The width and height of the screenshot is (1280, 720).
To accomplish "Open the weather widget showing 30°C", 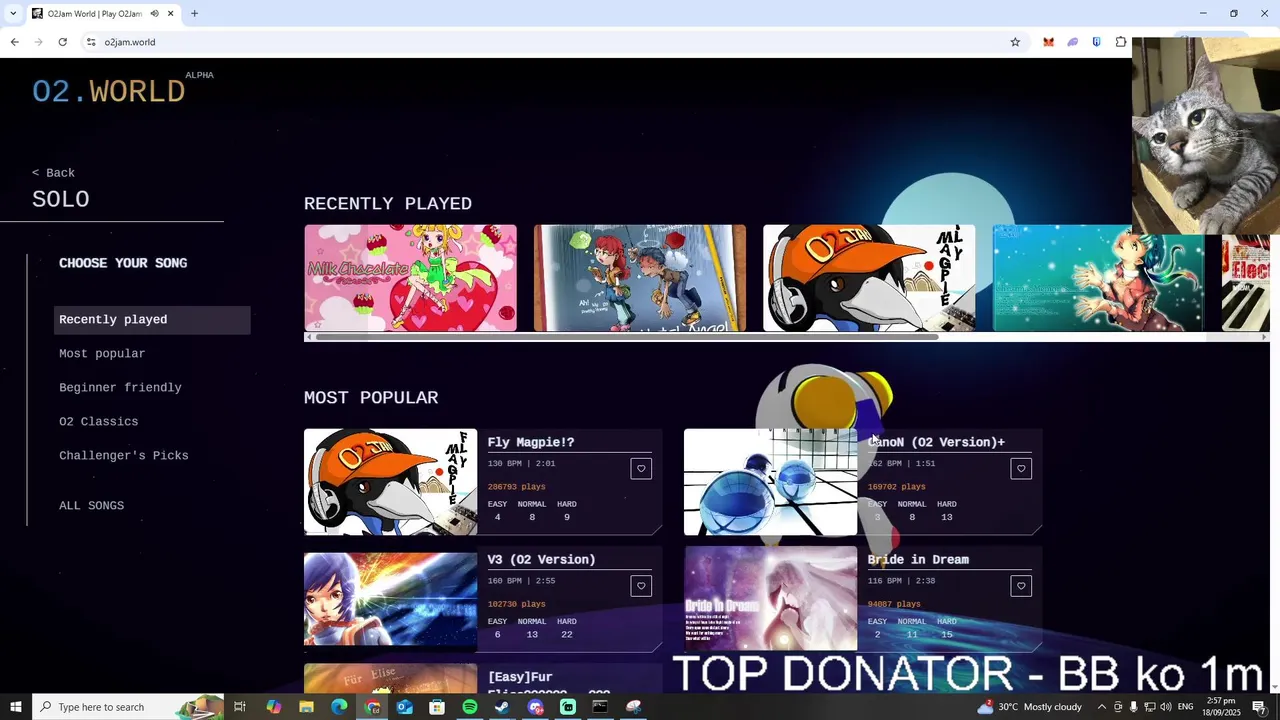I will point(1029,707).
